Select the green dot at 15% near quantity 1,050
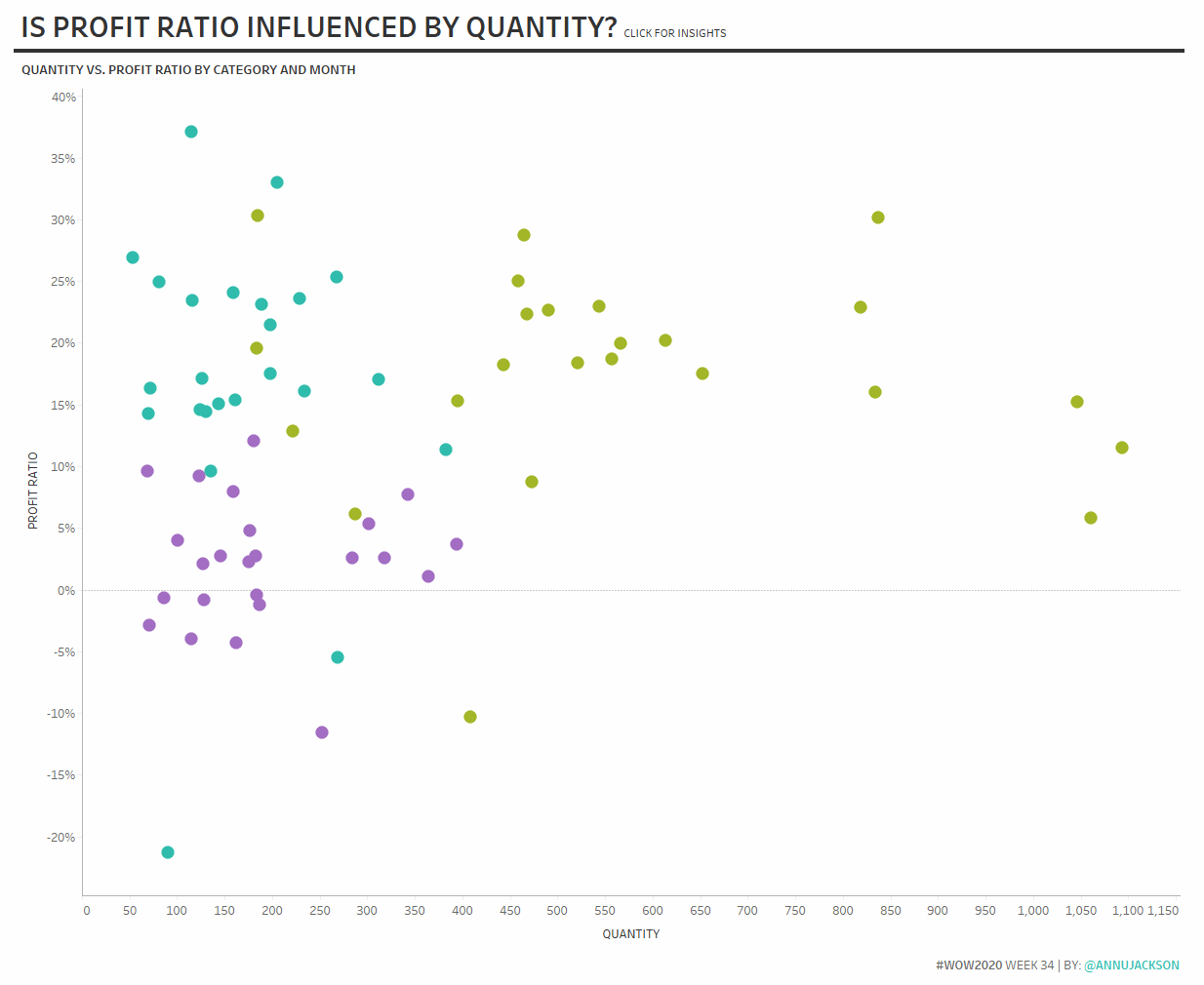 [1077, 402]
